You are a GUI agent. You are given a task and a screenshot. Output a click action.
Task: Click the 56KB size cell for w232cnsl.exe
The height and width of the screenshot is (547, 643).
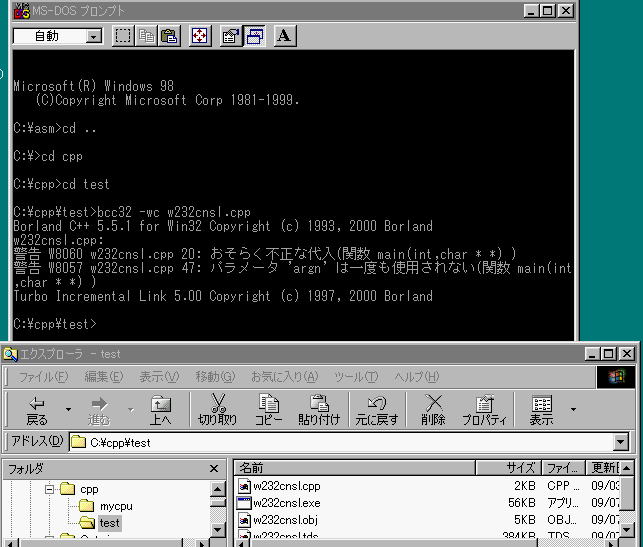(522, 503)
